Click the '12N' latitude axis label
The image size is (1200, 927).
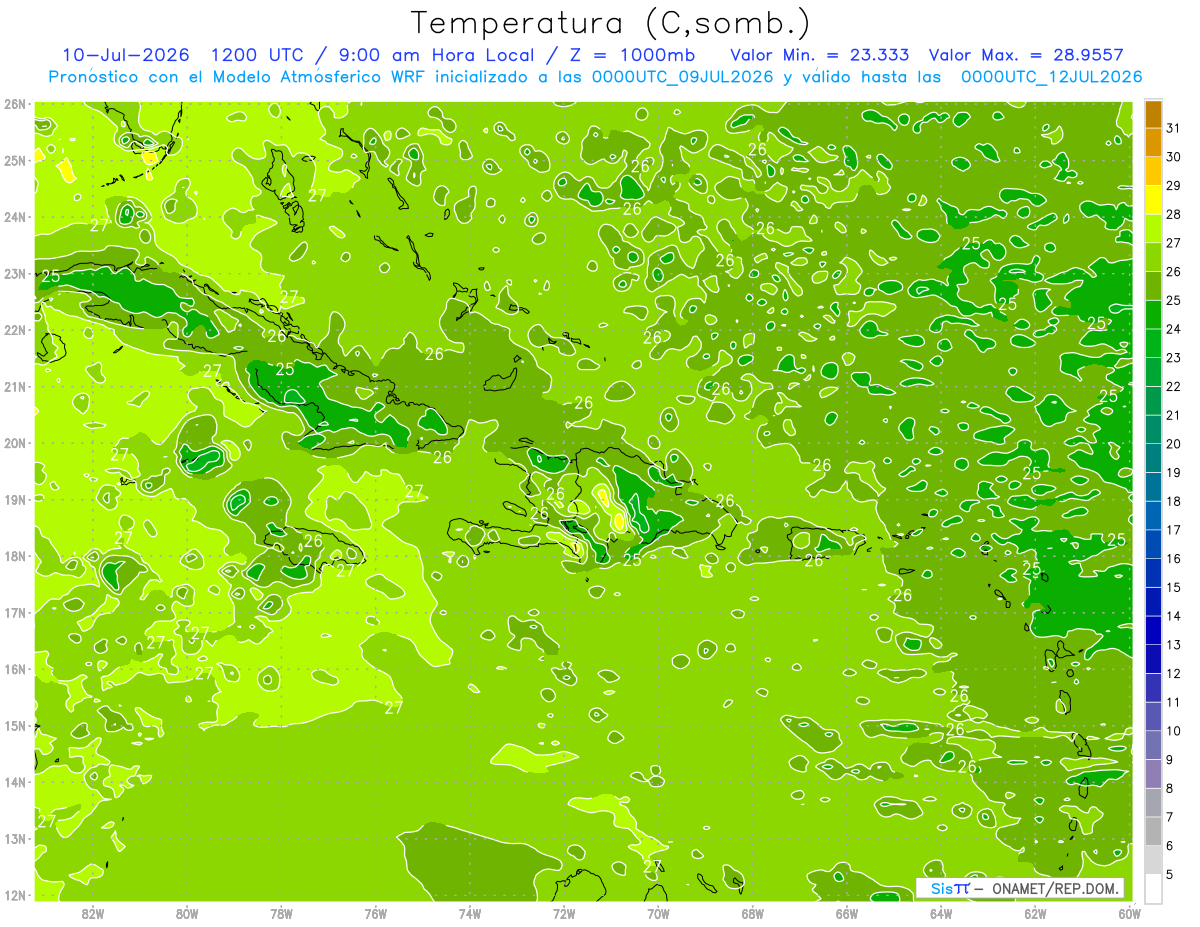[14, 895]
